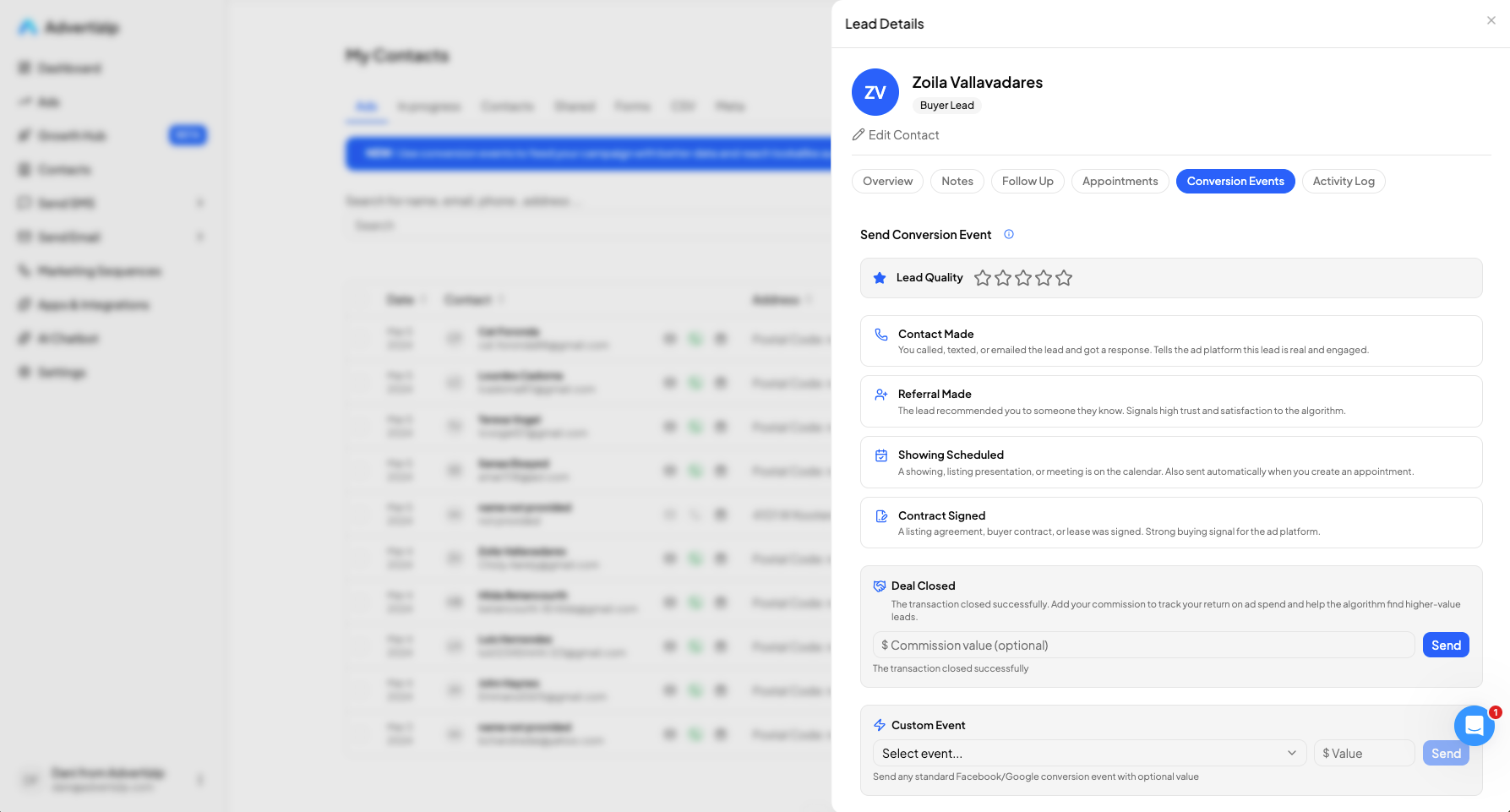Click the ZV contact avatar
This screenshot has height=812, width=1510.
coord(875,92)
